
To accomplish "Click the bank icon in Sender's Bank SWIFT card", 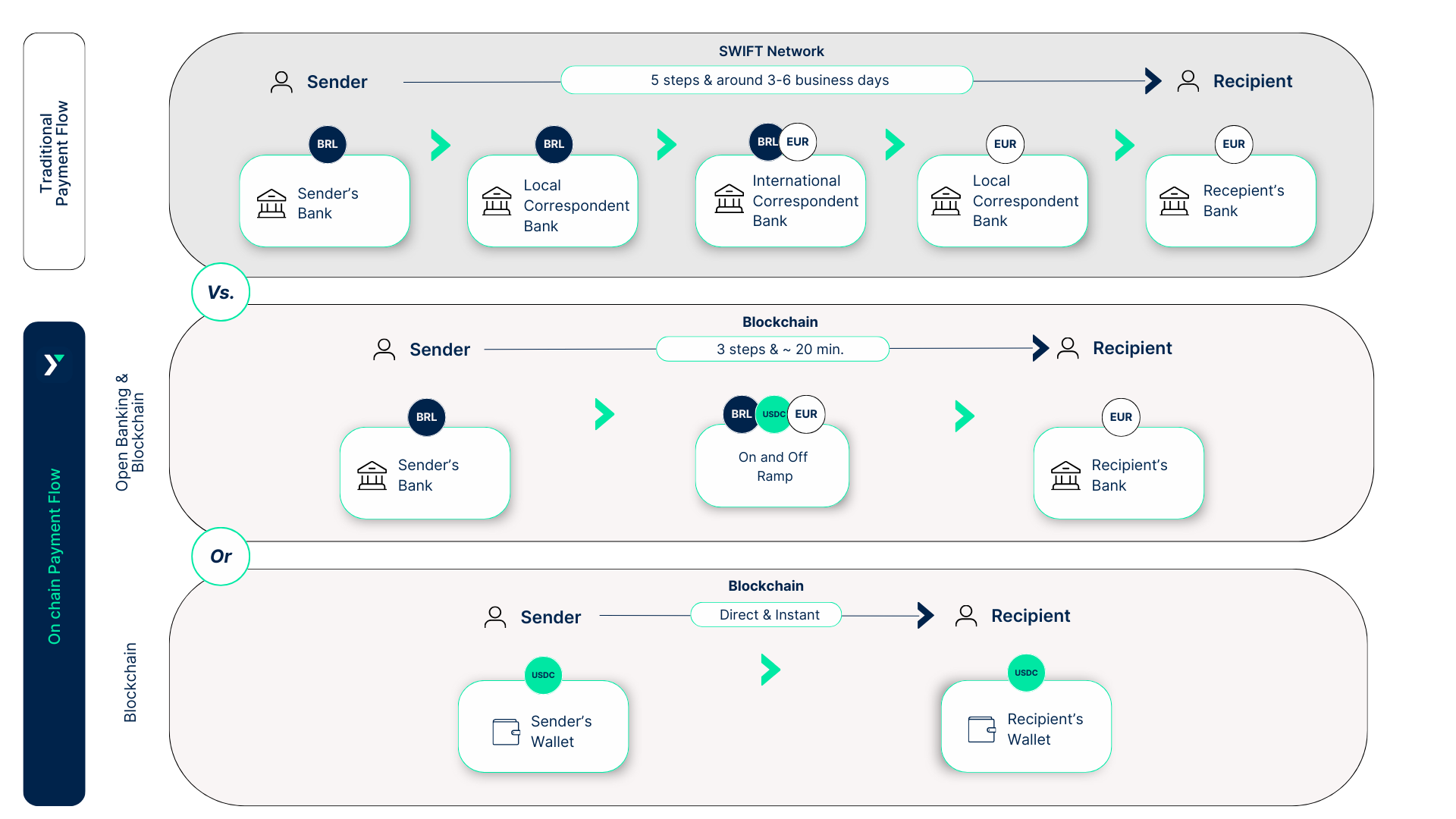I will tap(271, 203).
